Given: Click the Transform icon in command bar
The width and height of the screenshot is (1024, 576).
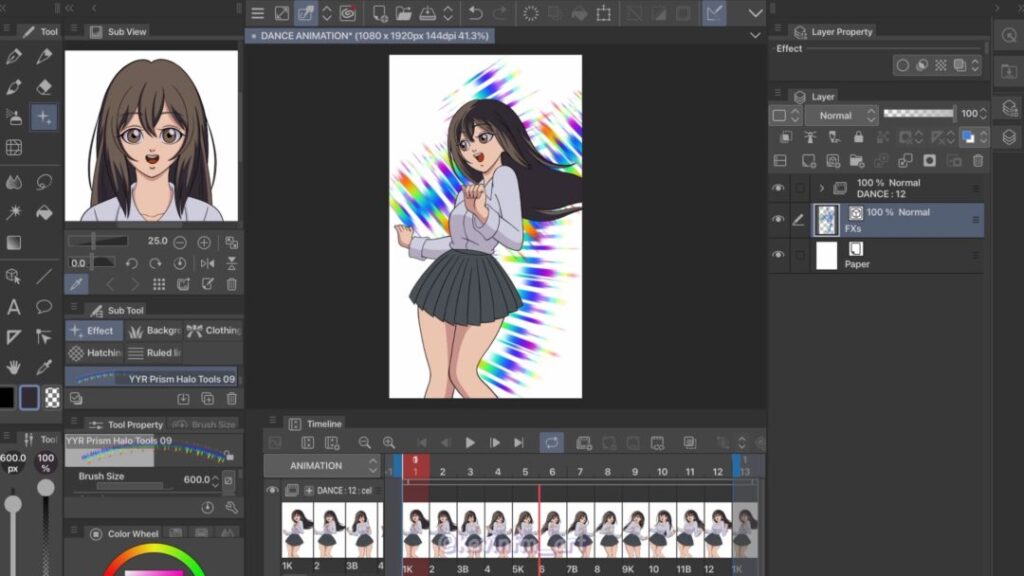Looking at the screenshot, I should [x=603, y=13].
